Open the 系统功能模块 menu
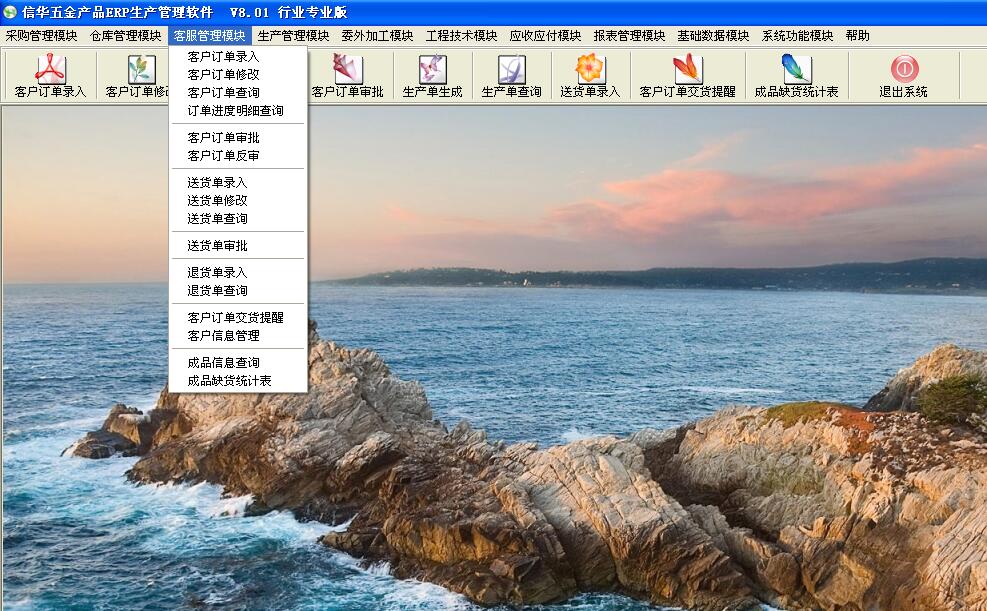 (797, 36)
